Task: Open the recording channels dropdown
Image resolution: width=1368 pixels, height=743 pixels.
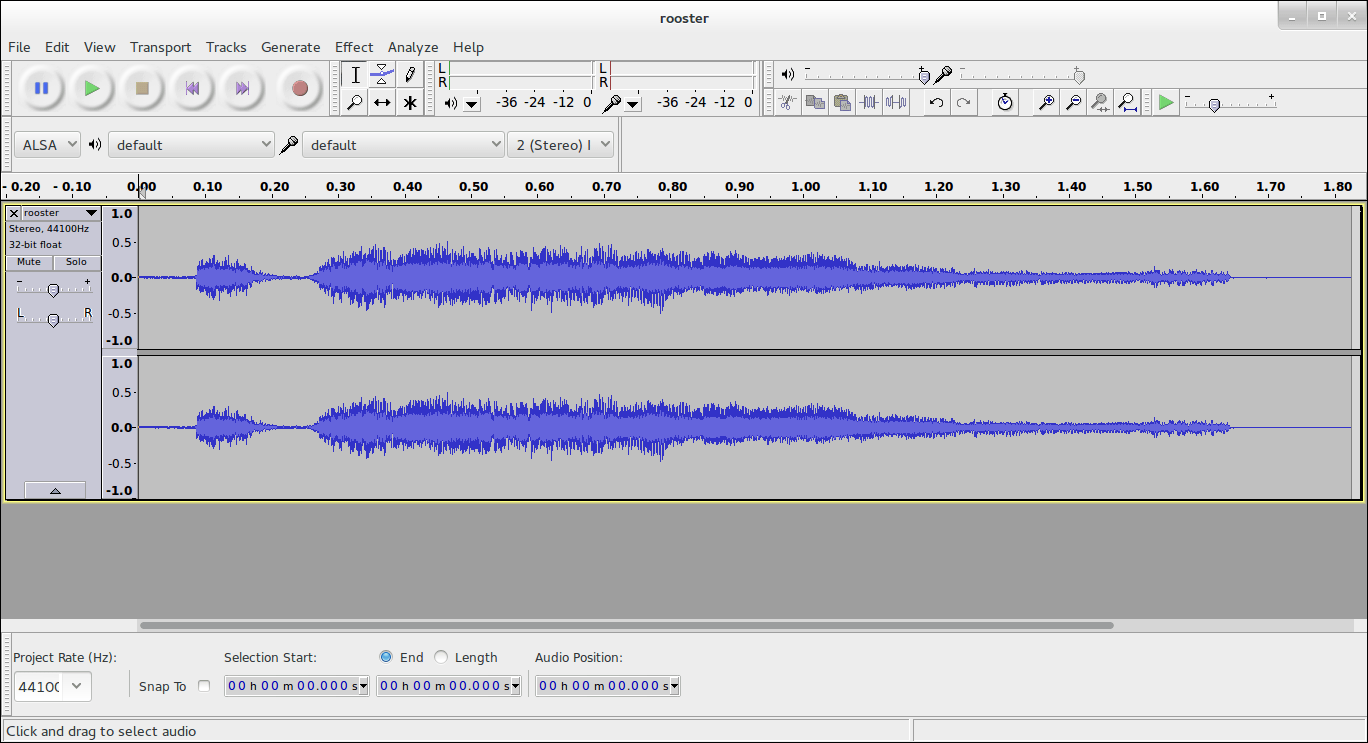Action: (560, 144)
